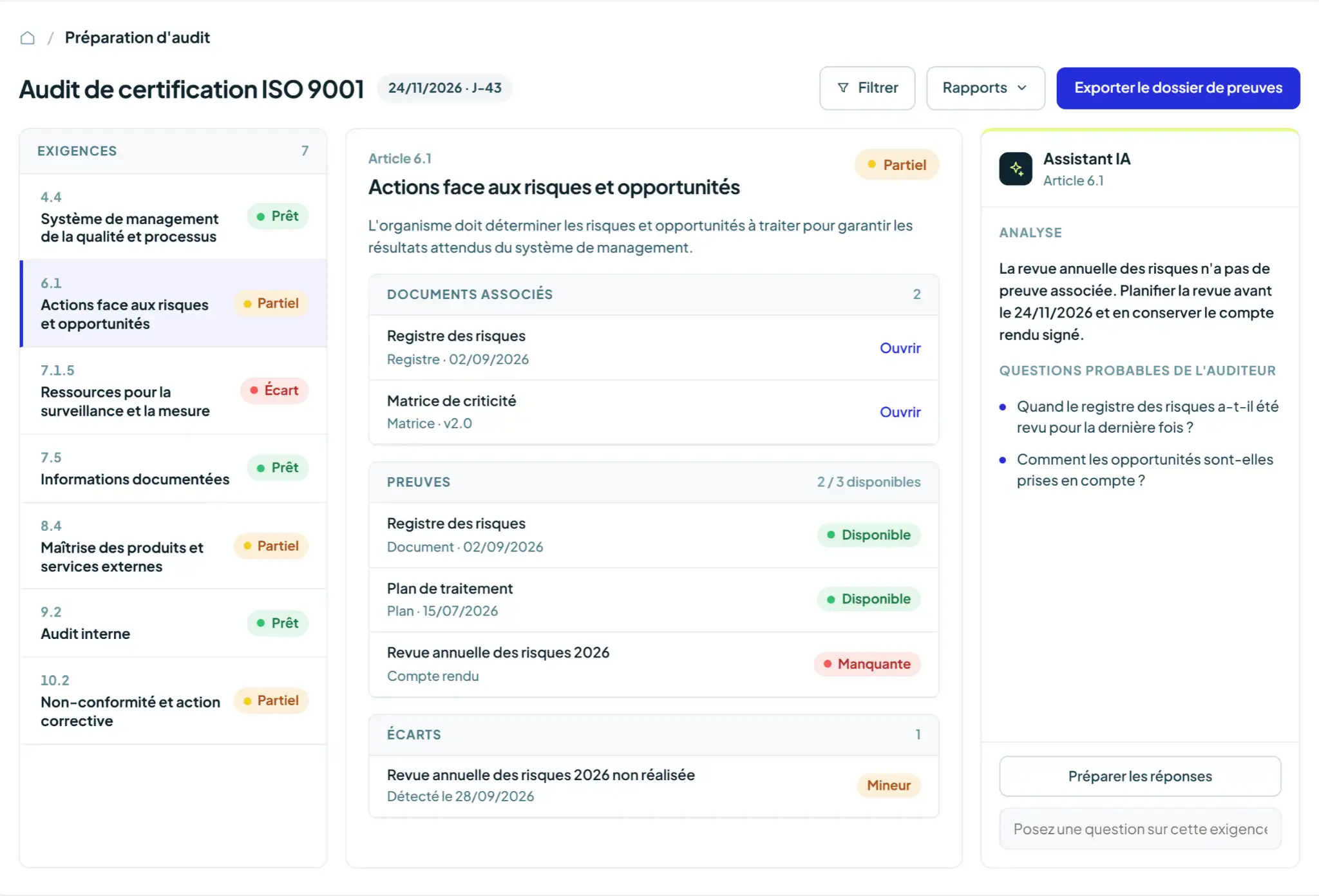Screen dimensions: 1319x896
Task: Click the Plan de traitement proof row
Action: [x=653, y=600]
